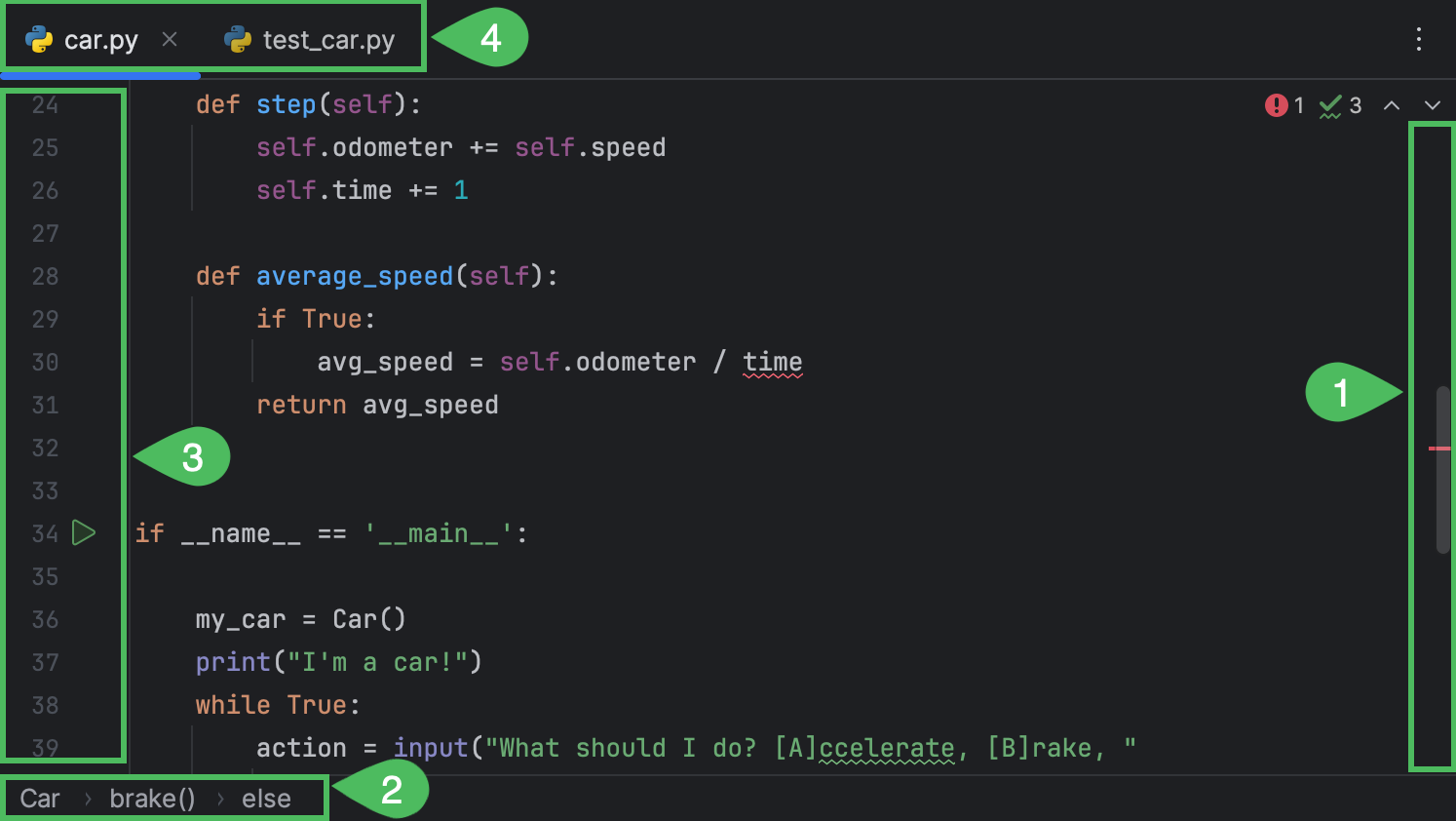
Task: Jump to next problem with down arrow
Action: point(1431,105)
